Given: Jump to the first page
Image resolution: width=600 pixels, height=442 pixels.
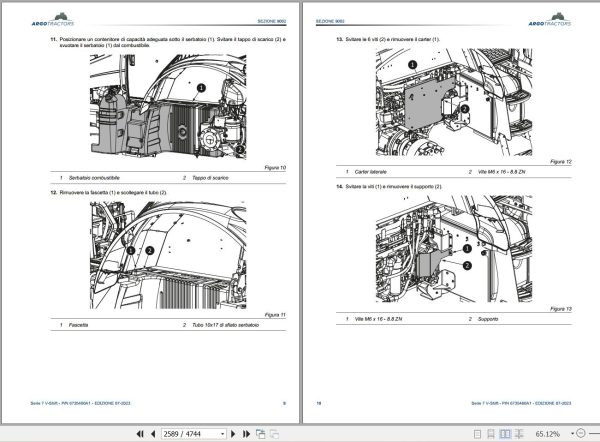Looking at the screenshot, I should [140, 434].
